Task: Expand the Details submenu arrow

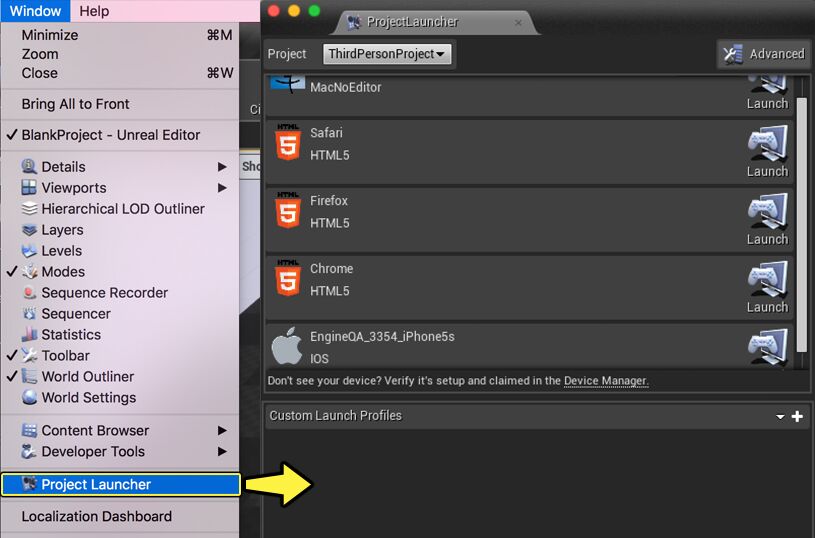Action: 222,167
